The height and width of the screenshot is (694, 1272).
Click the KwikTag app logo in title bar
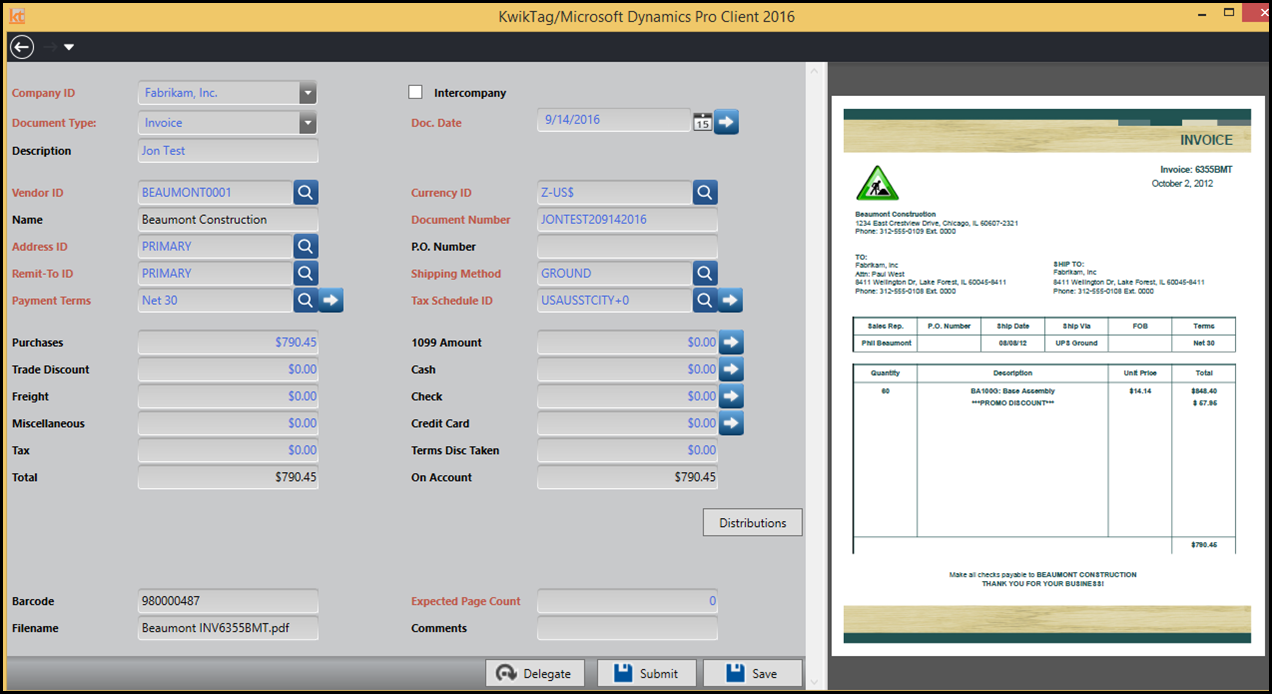click(x=17, y=15)
